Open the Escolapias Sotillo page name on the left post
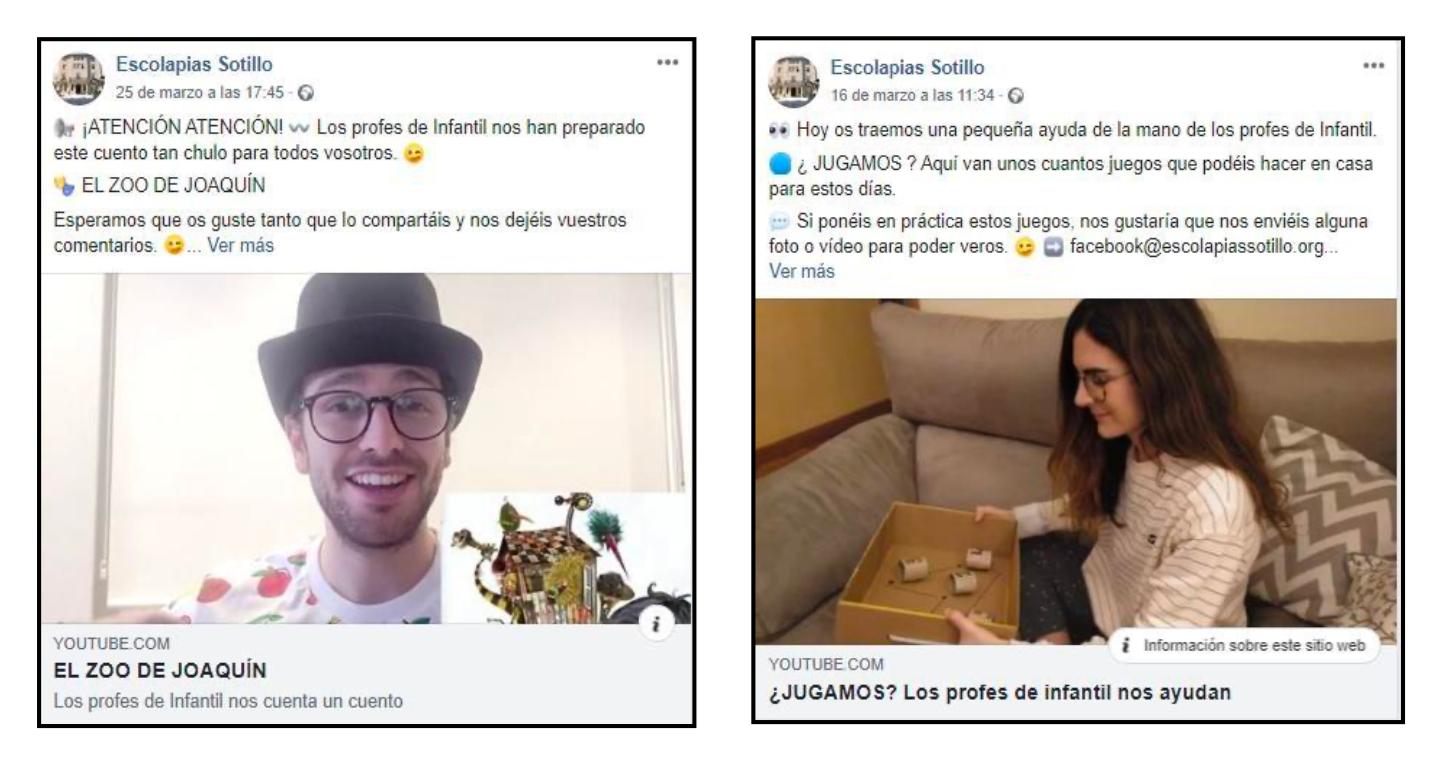The width and height of the screenshot is (1448, 784). pyautogui.click(x=194, y=66)
